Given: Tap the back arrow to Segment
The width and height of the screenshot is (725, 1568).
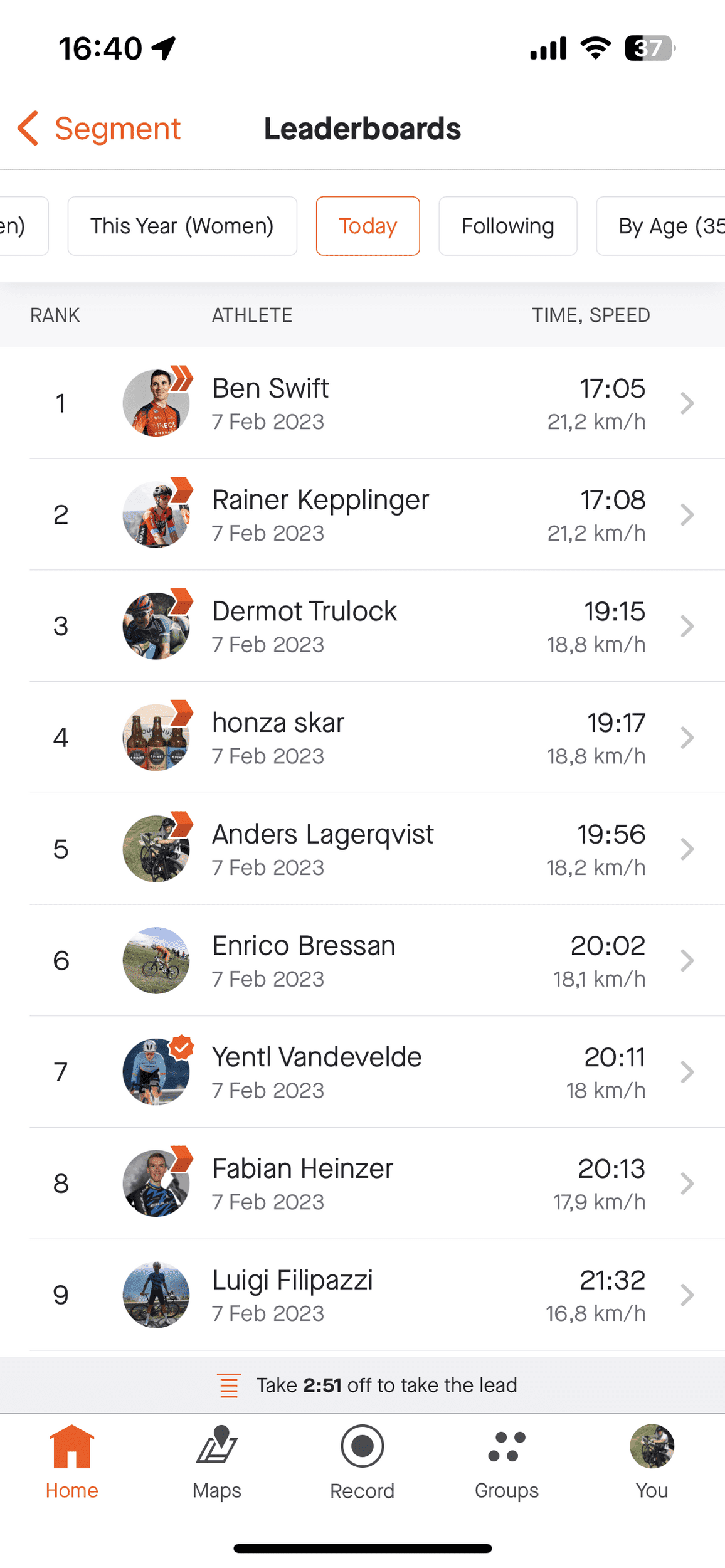Looking at the screenshot, I should [28, 129].
